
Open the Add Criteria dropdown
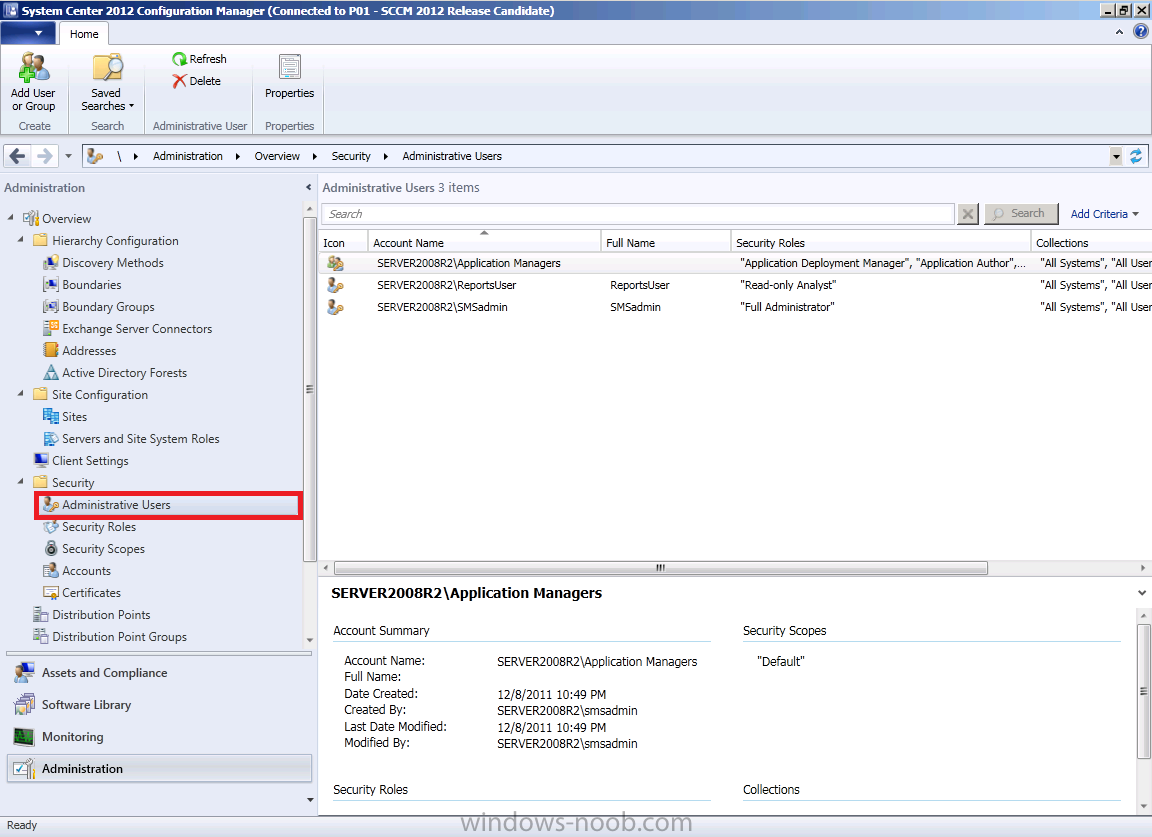1104,214
